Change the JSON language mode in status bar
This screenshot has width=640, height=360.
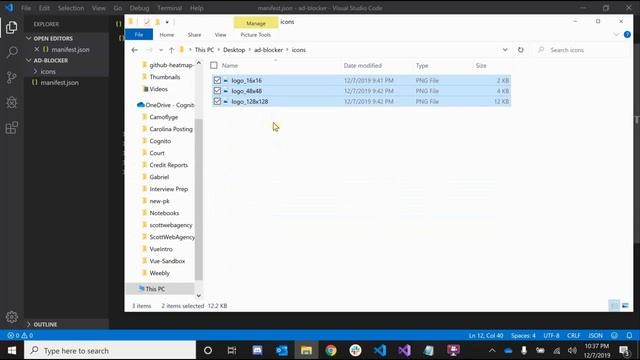(x=596, y=336)
